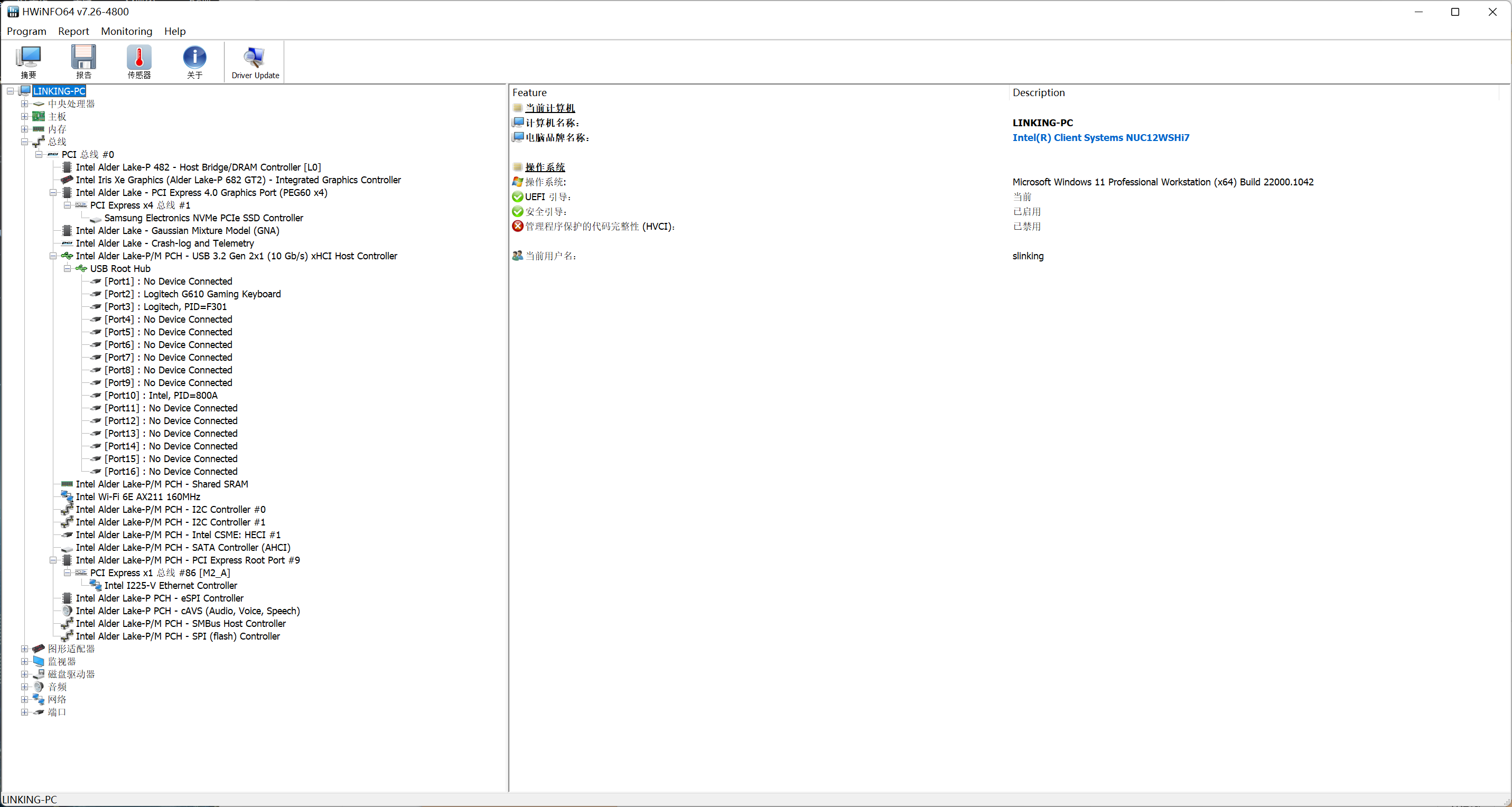
Task: Open the Sensors (传感器) thermometer icon
Action: 139,61
